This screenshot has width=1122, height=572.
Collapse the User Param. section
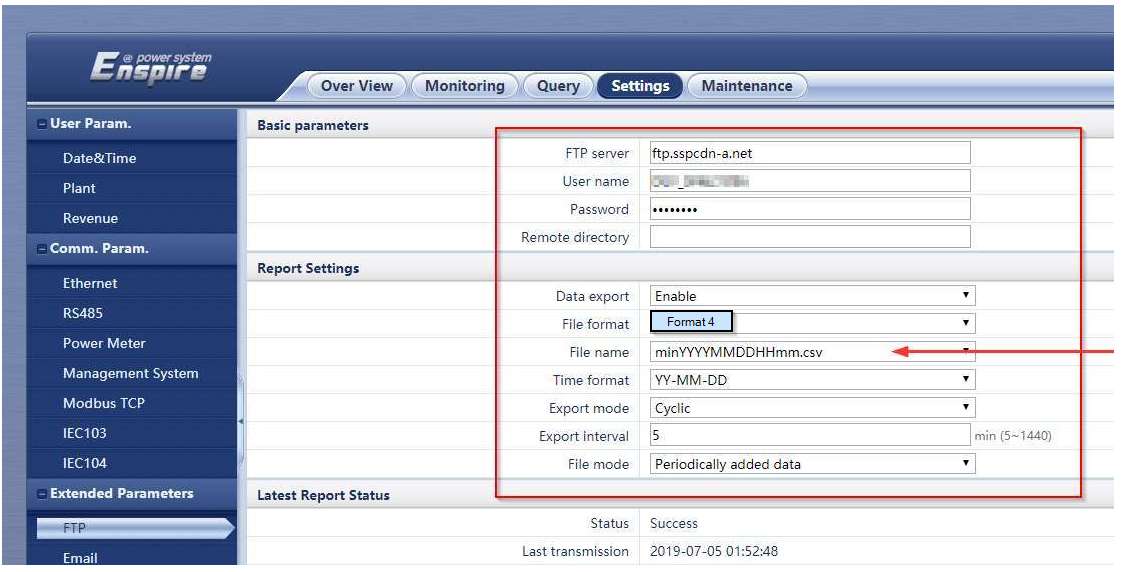(41, 124)
